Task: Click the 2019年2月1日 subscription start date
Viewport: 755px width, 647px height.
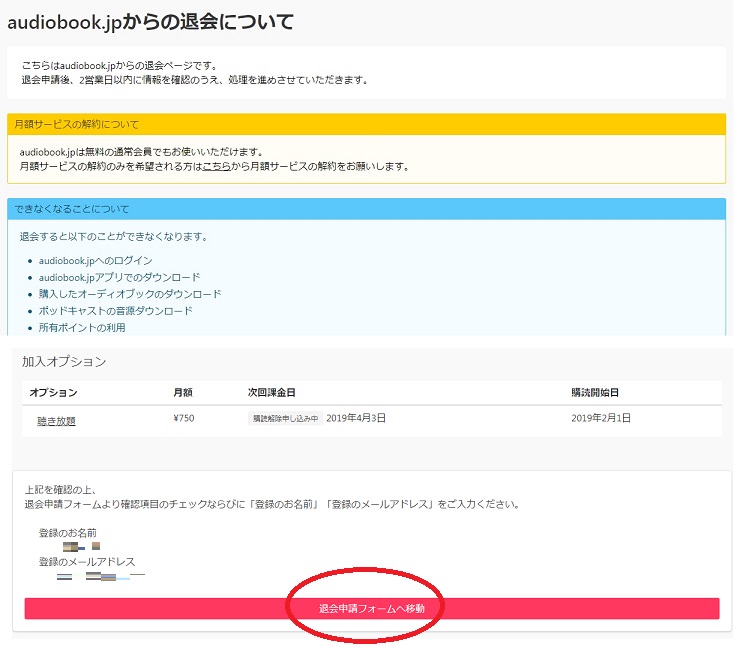Action: click(601, 418)
